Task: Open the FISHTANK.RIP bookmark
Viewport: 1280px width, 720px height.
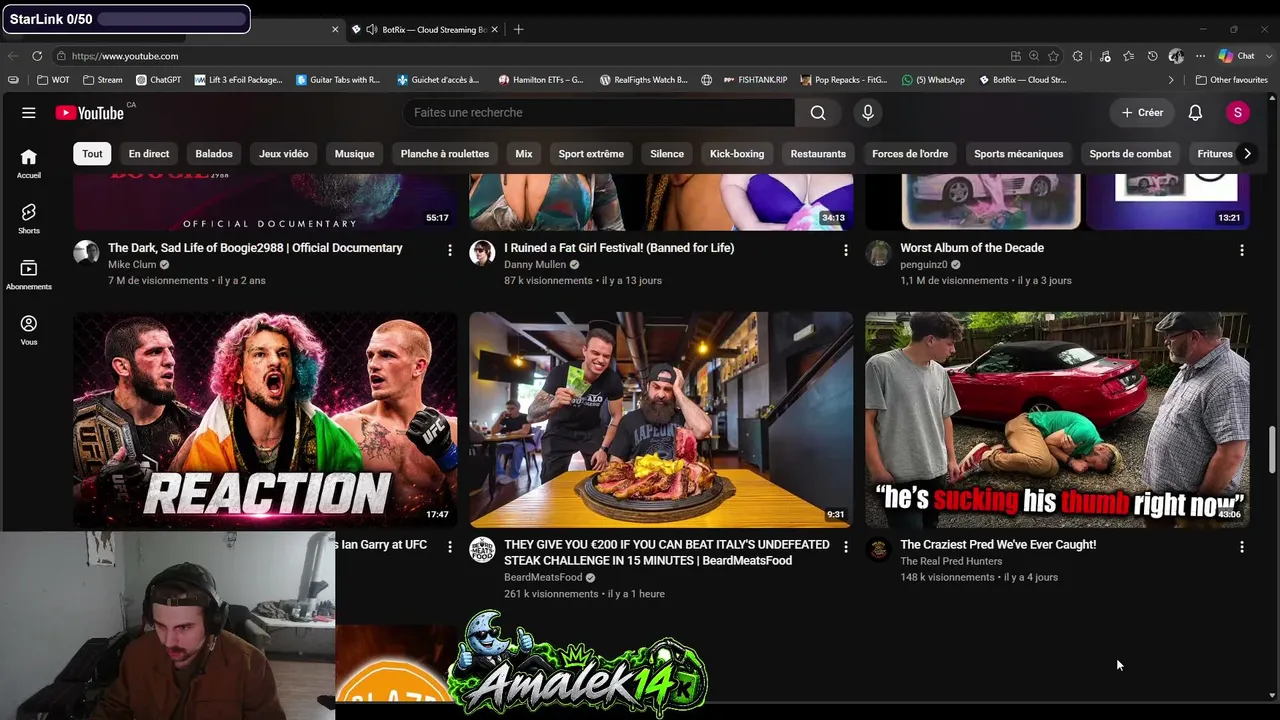Action: click(x=754, y=80)
